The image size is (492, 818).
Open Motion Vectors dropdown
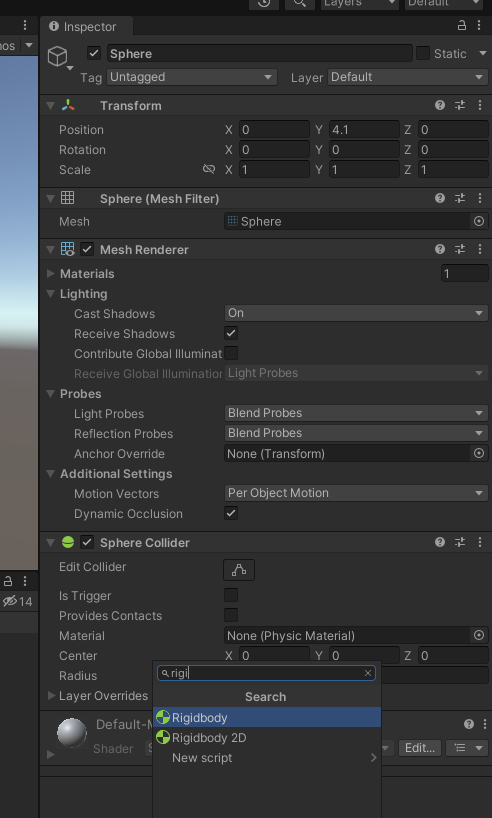click(356, 493)
